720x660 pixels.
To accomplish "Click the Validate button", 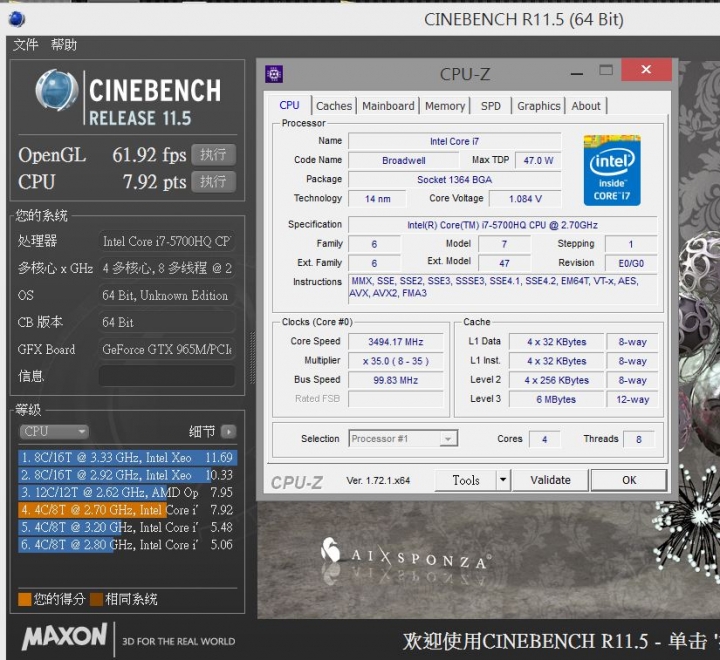I will coord(550,480).
